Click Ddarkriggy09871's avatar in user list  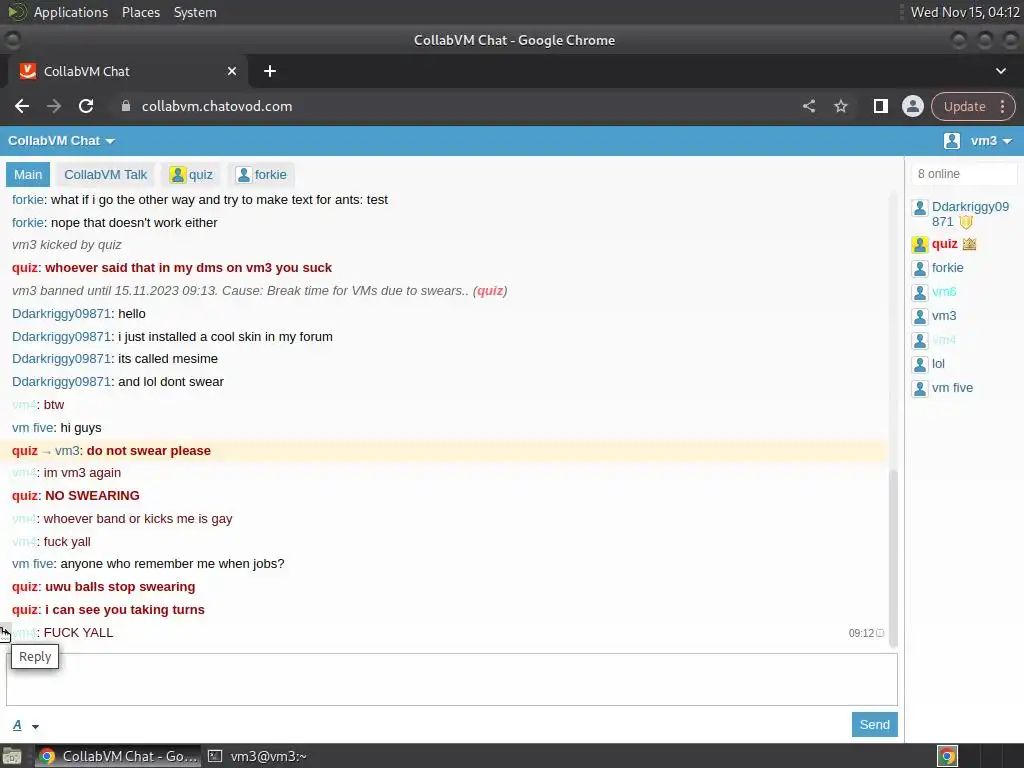click(920, 208)
